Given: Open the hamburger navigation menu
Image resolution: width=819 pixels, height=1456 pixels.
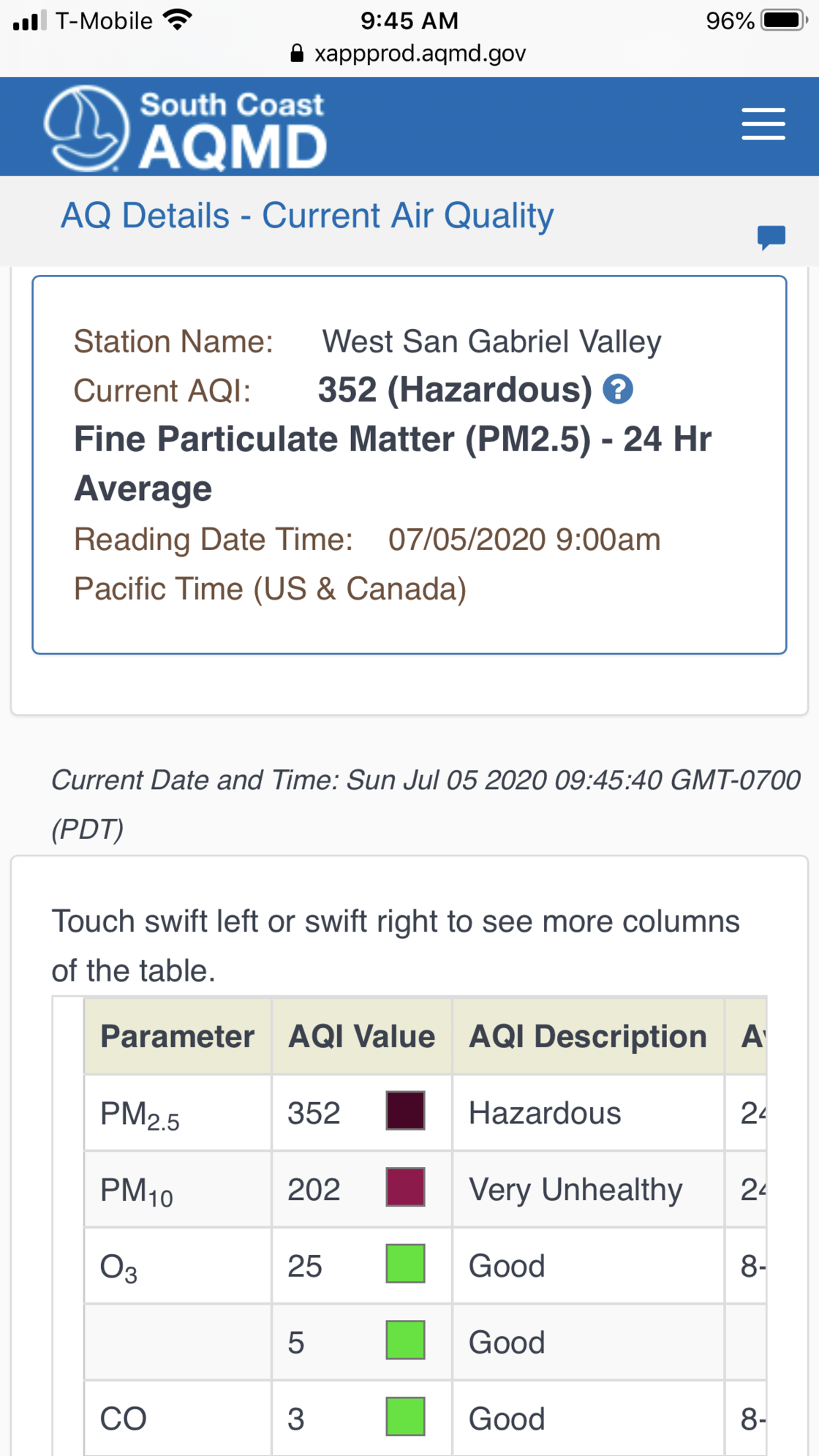Looking at the screenshot, I should tap(763, 124).
